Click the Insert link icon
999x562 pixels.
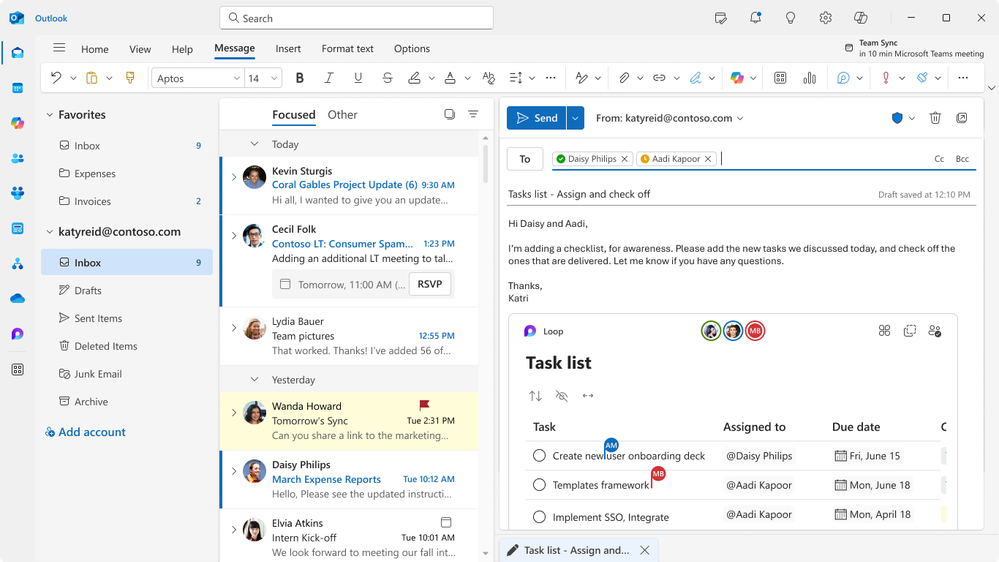coord(659,78)
